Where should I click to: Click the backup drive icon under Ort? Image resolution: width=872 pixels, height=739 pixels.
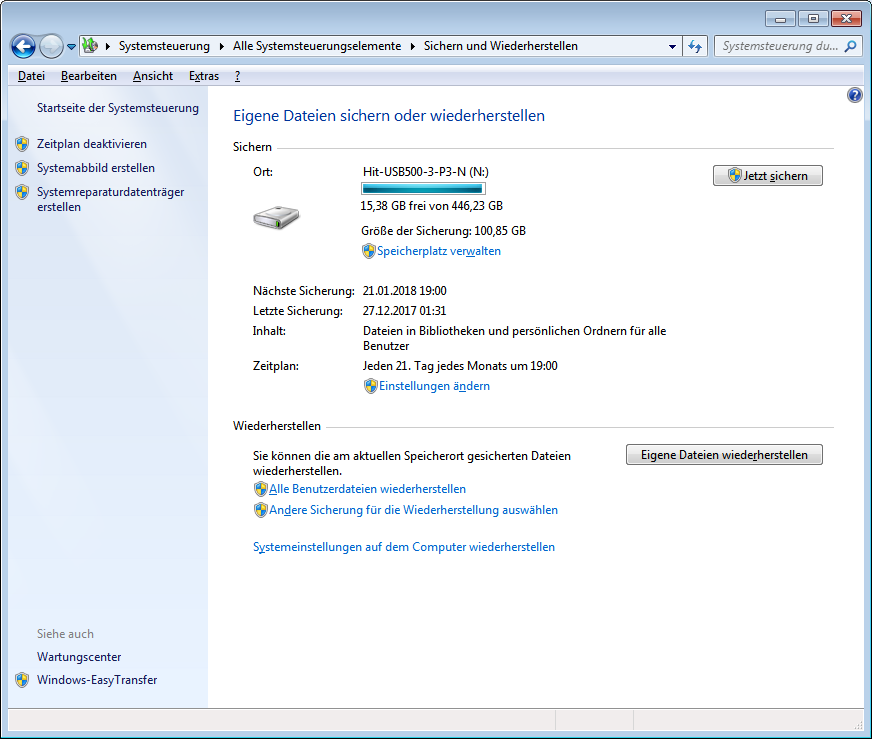(x=276, y=217)
